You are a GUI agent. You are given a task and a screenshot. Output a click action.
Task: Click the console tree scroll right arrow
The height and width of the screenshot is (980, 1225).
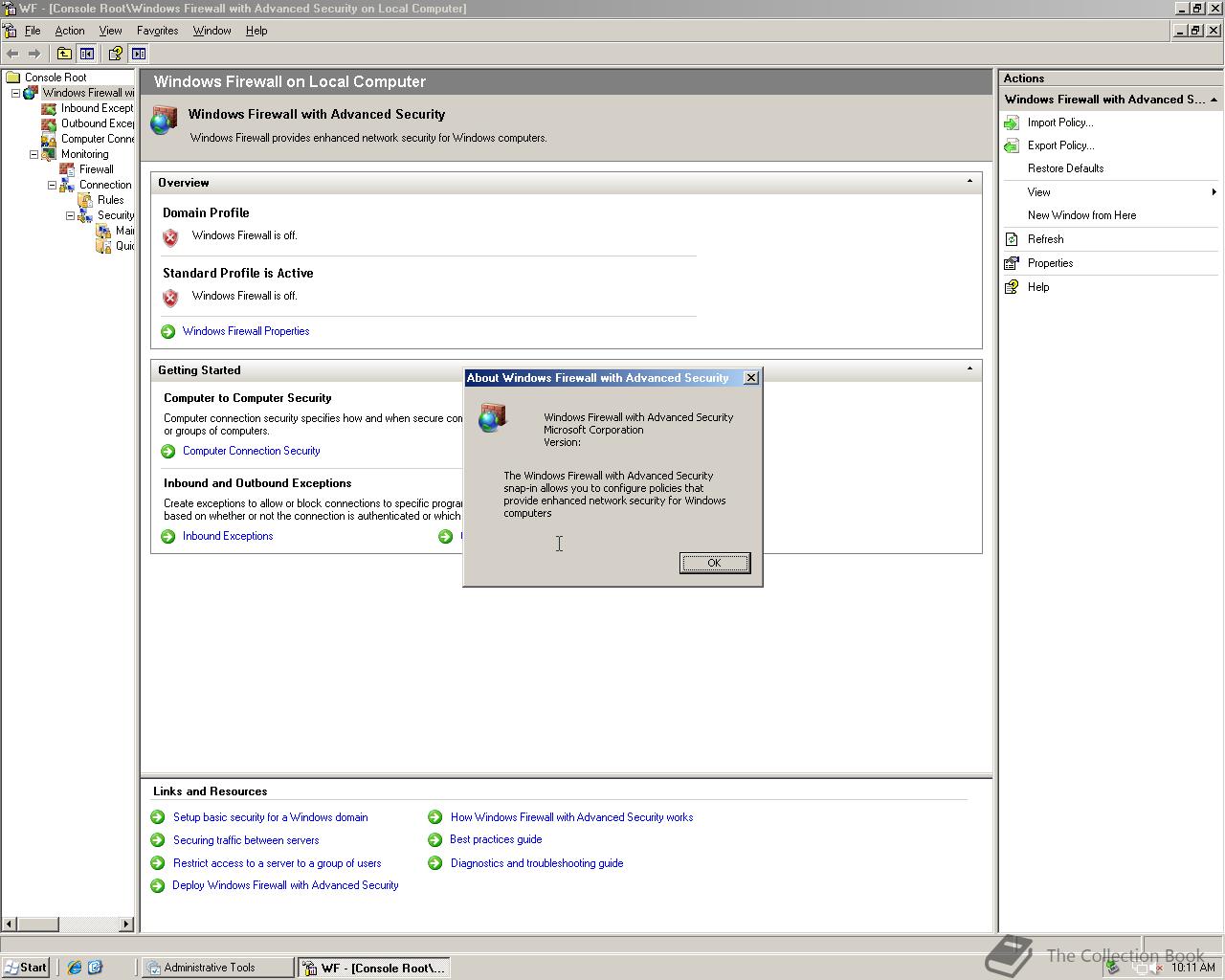(x=126, y=924)
